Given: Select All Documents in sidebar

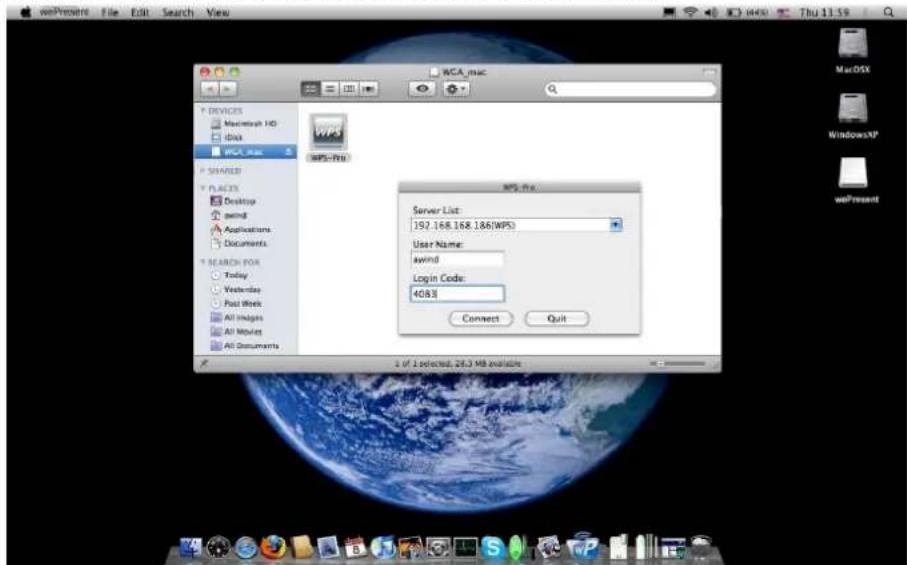Looking at the screenshot, I should (x=245, y=346).
